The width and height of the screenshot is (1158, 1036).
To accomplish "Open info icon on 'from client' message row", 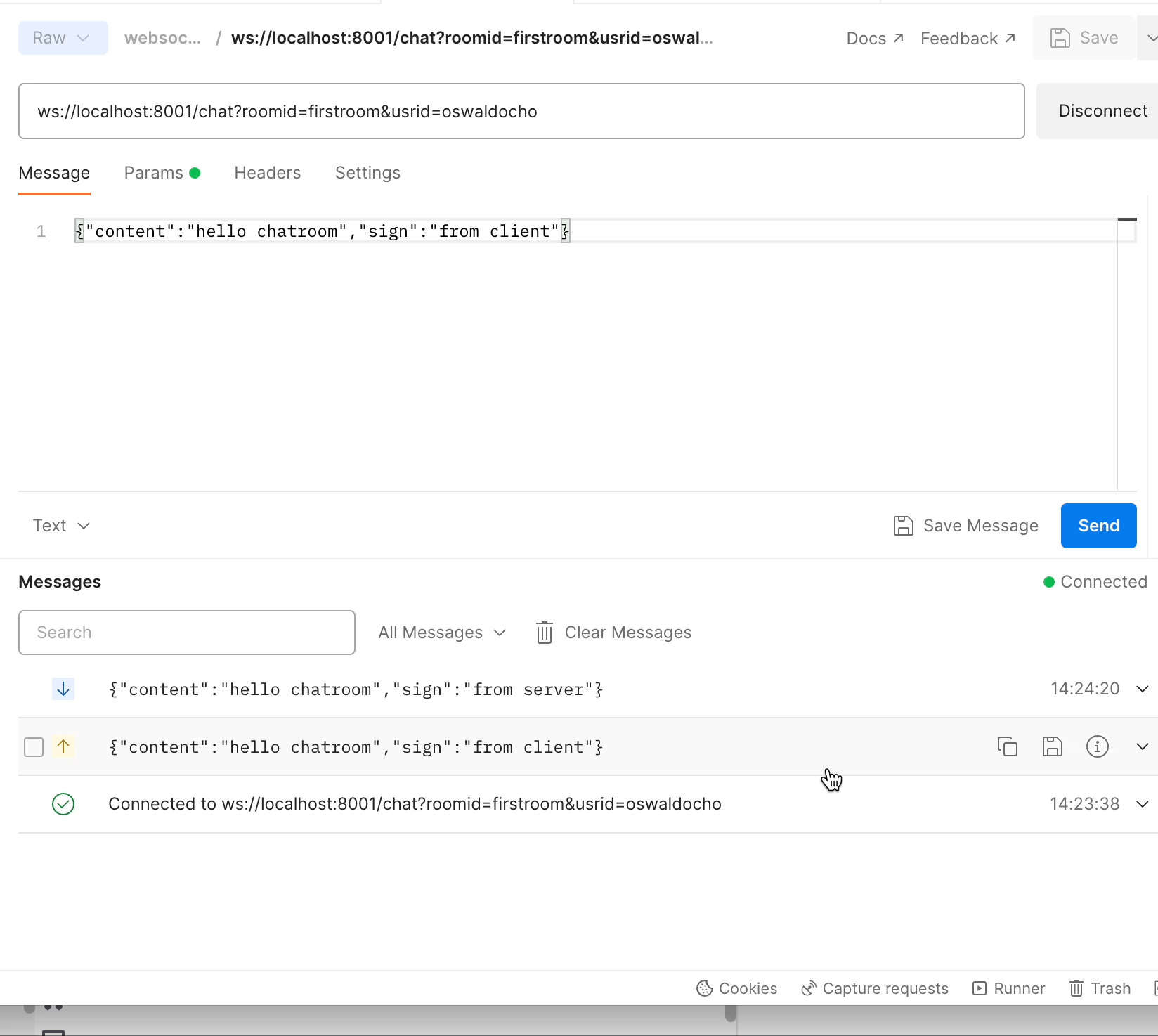I will click(1098, 746).
